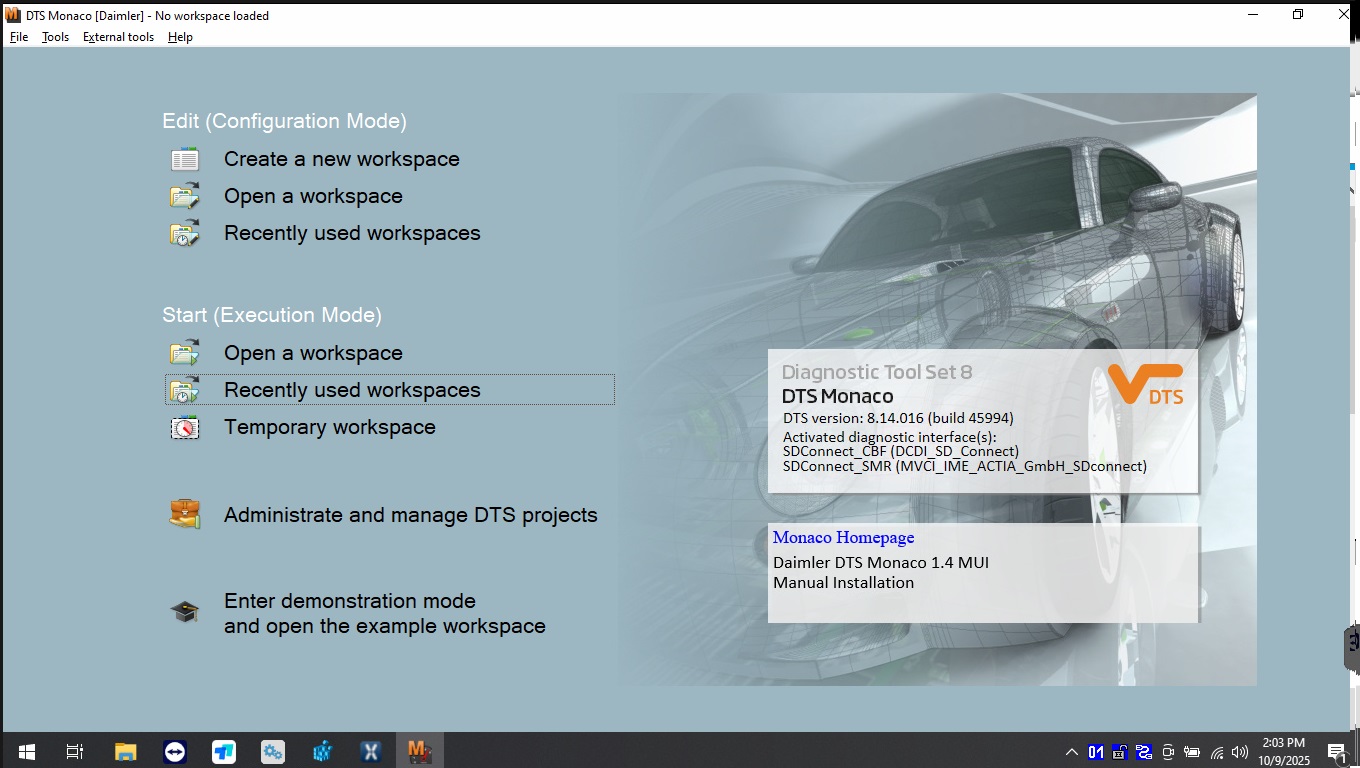This screenshot has height=768, width=1360.
Task: Select Recently used workspaces in Execution Mode
Action: [x=352, y=390]
